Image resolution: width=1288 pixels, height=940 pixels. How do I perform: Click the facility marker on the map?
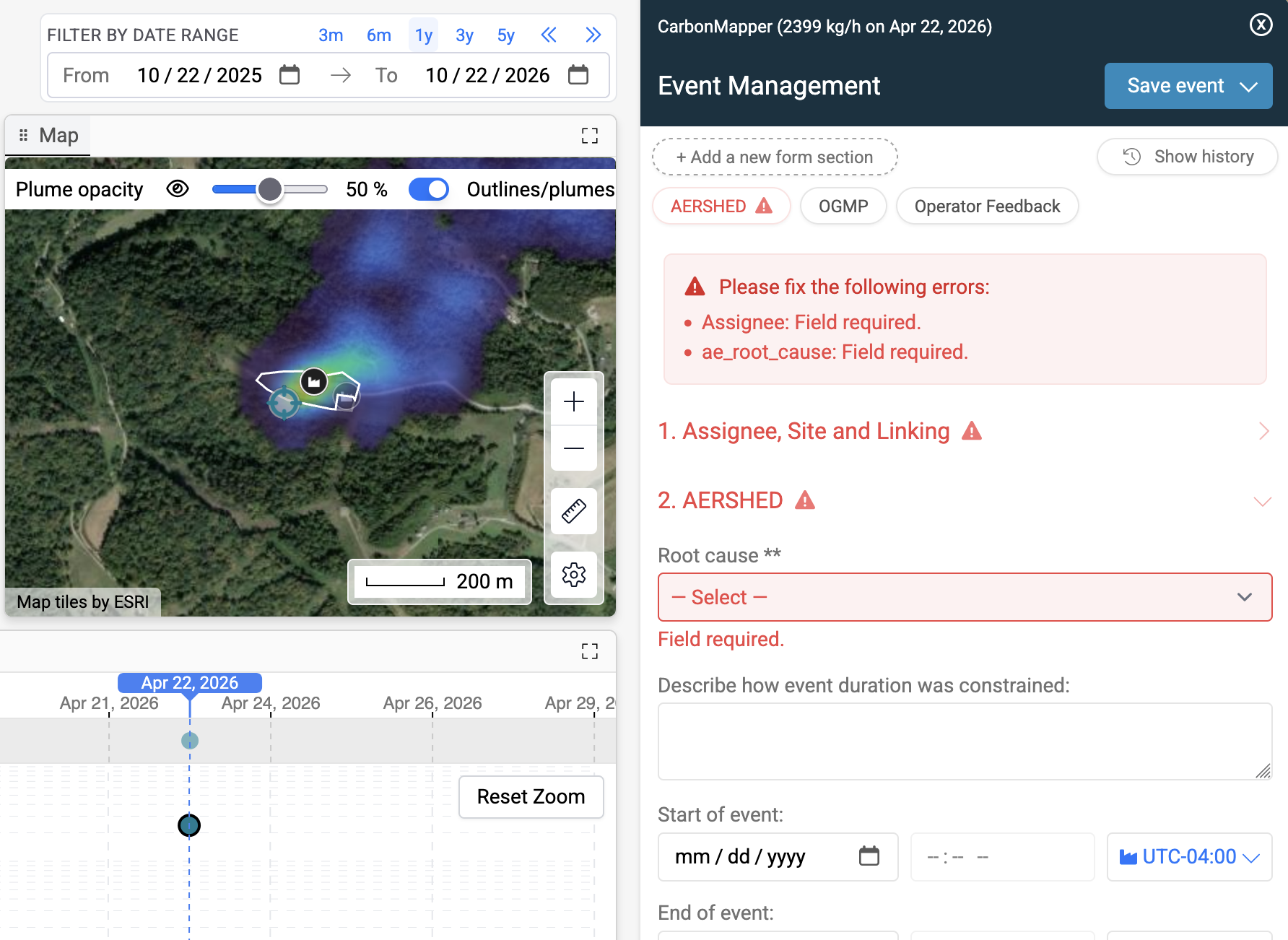point(314,381)
